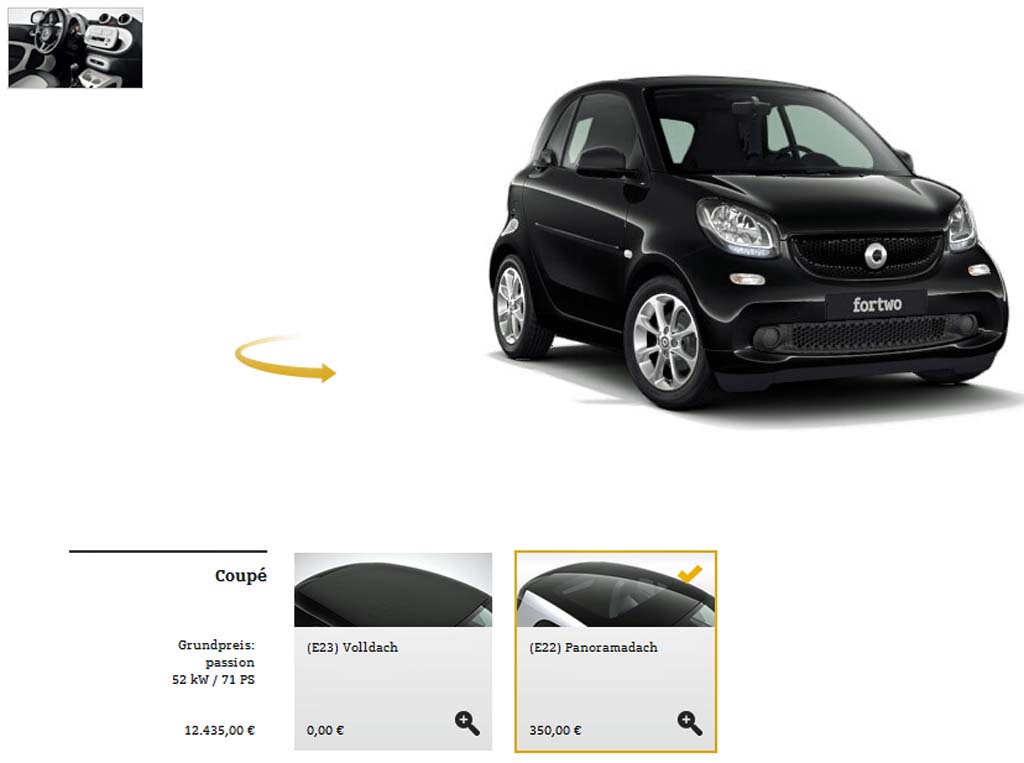Click the Grundpreis label
The image size is (1024, 763).
coord(216,645)
